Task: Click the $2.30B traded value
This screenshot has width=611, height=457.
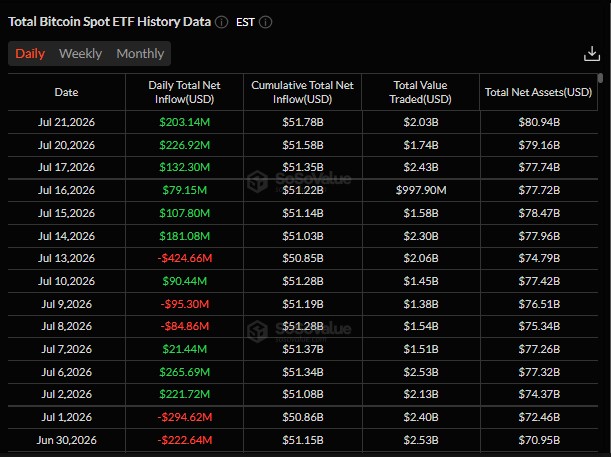Action: point(421,236)
